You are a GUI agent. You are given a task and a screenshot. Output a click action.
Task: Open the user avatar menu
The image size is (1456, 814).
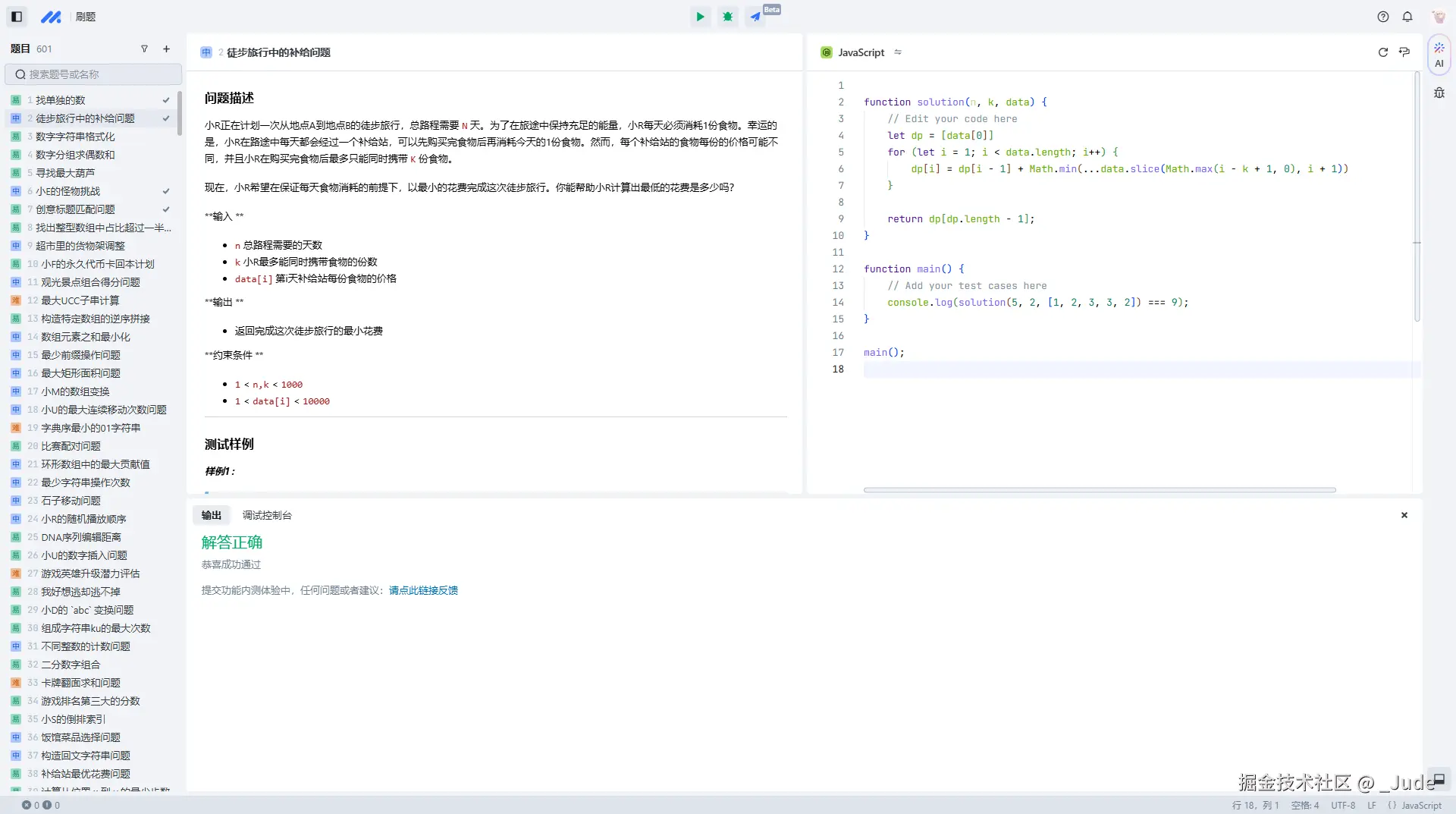(x=1438, y=17)
